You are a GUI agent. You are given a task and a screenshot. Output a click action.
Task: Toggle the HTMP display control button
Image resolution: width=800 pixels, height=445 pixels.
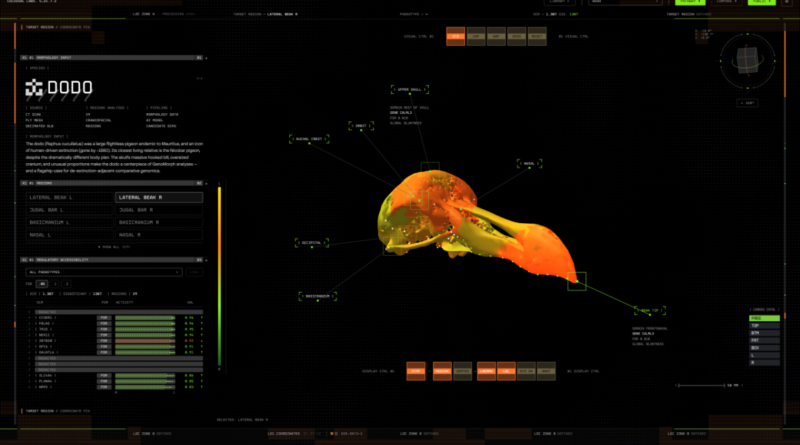pos(416,371)
